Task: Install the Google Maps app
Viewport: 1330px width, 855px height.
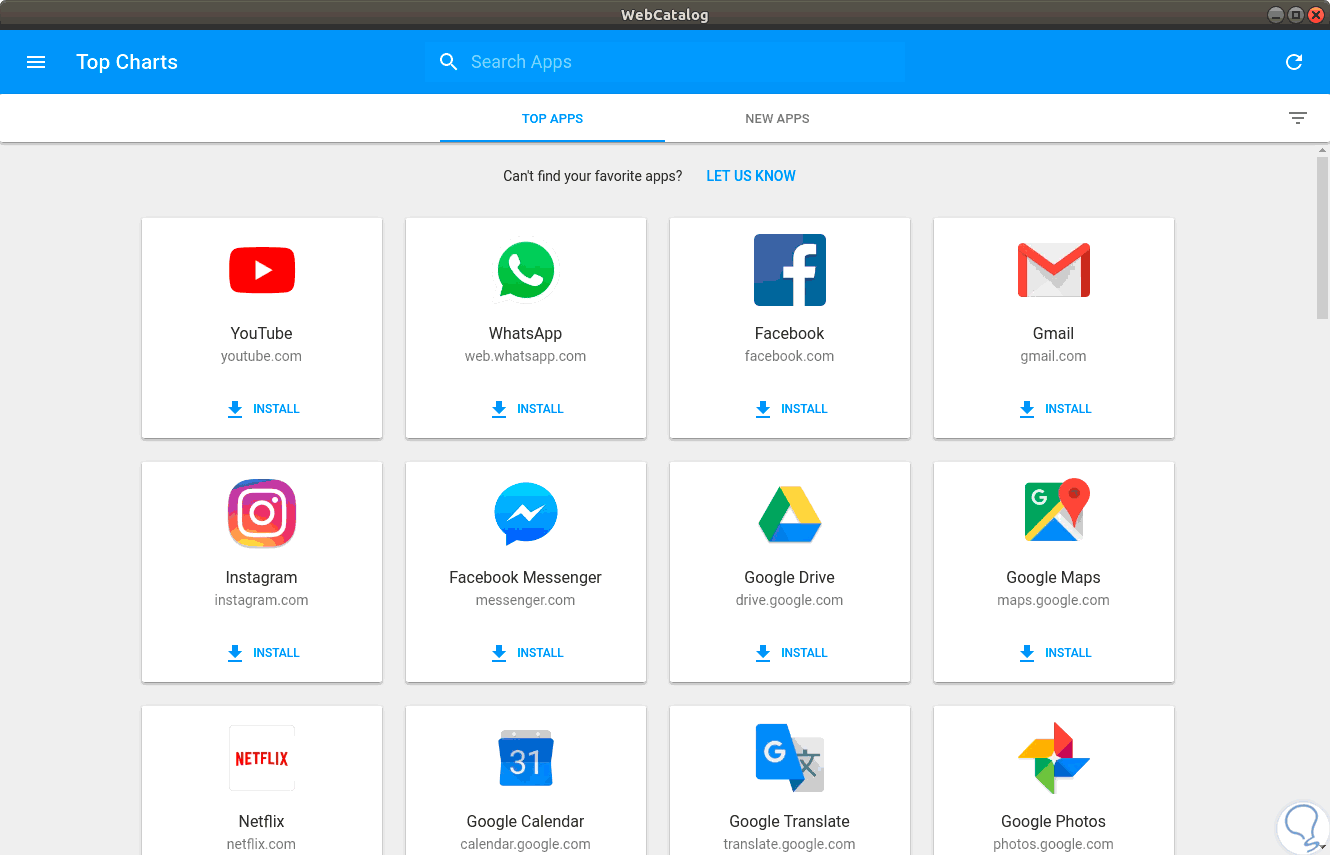Action: [1054, 653]
